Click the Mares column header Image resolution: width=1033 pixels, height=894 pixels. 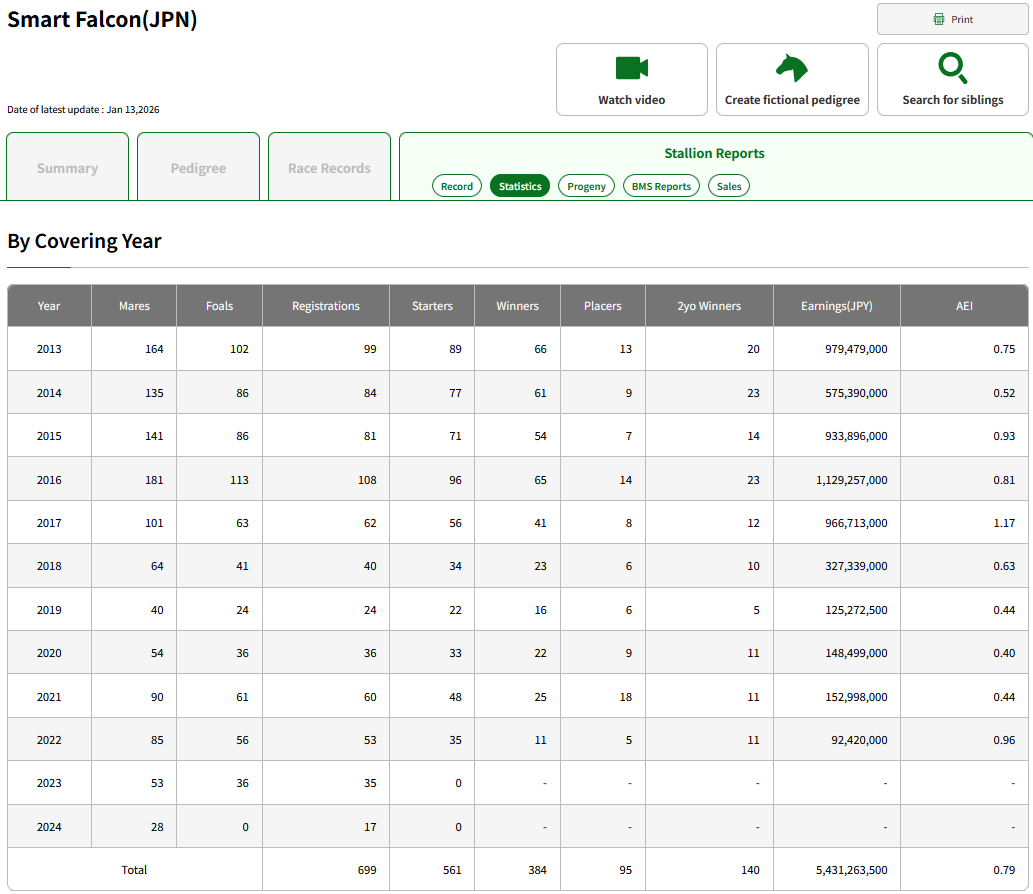134,306
